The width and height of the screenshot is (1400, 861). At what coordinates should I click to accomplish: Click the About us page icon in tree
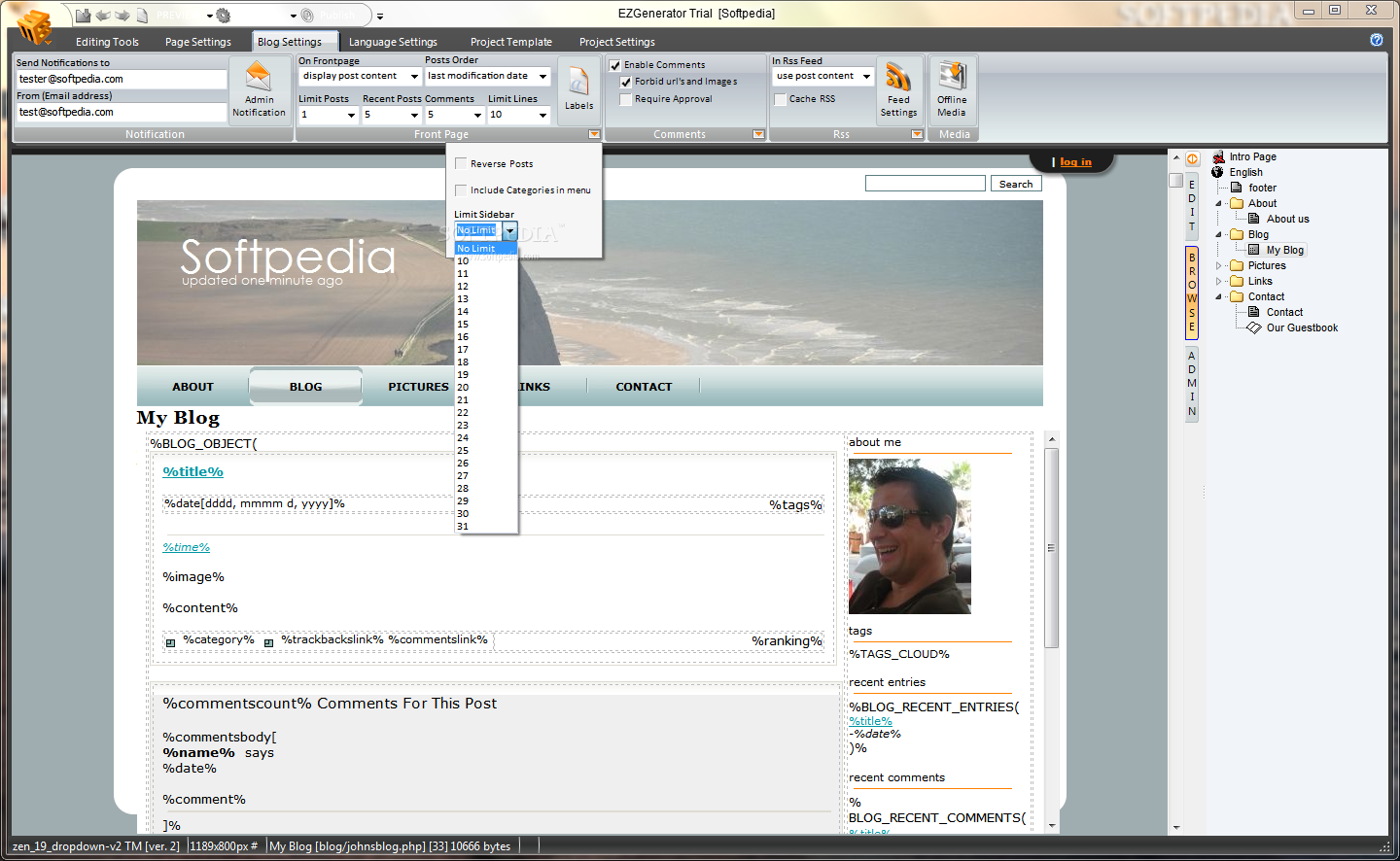tap(1254, 219)
